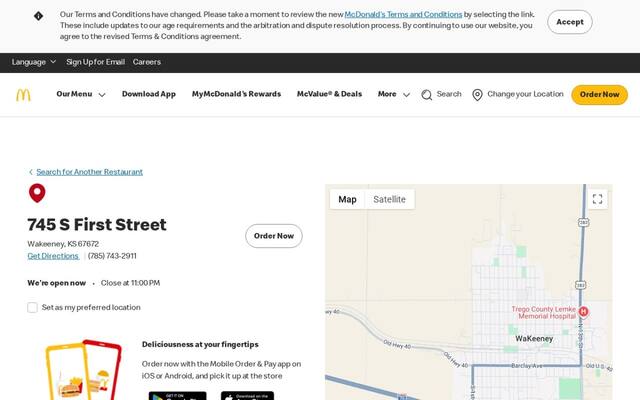This screenshot has height=400, width=640.
Task: Switch to the Satellite view tab
Action: 389,199
